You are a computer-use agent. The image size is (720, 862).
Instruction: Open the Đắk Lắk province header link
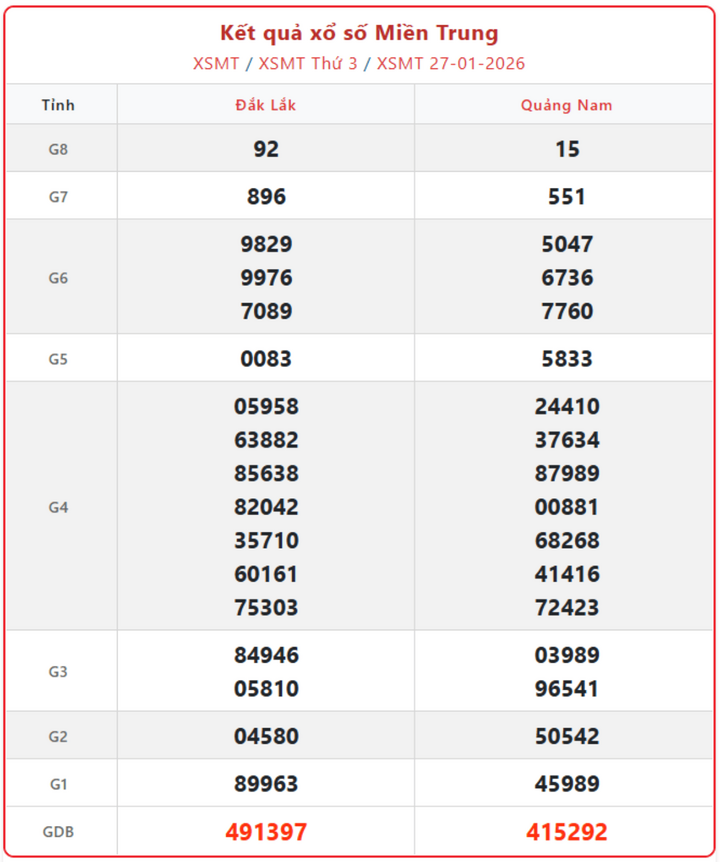point(265,105)
